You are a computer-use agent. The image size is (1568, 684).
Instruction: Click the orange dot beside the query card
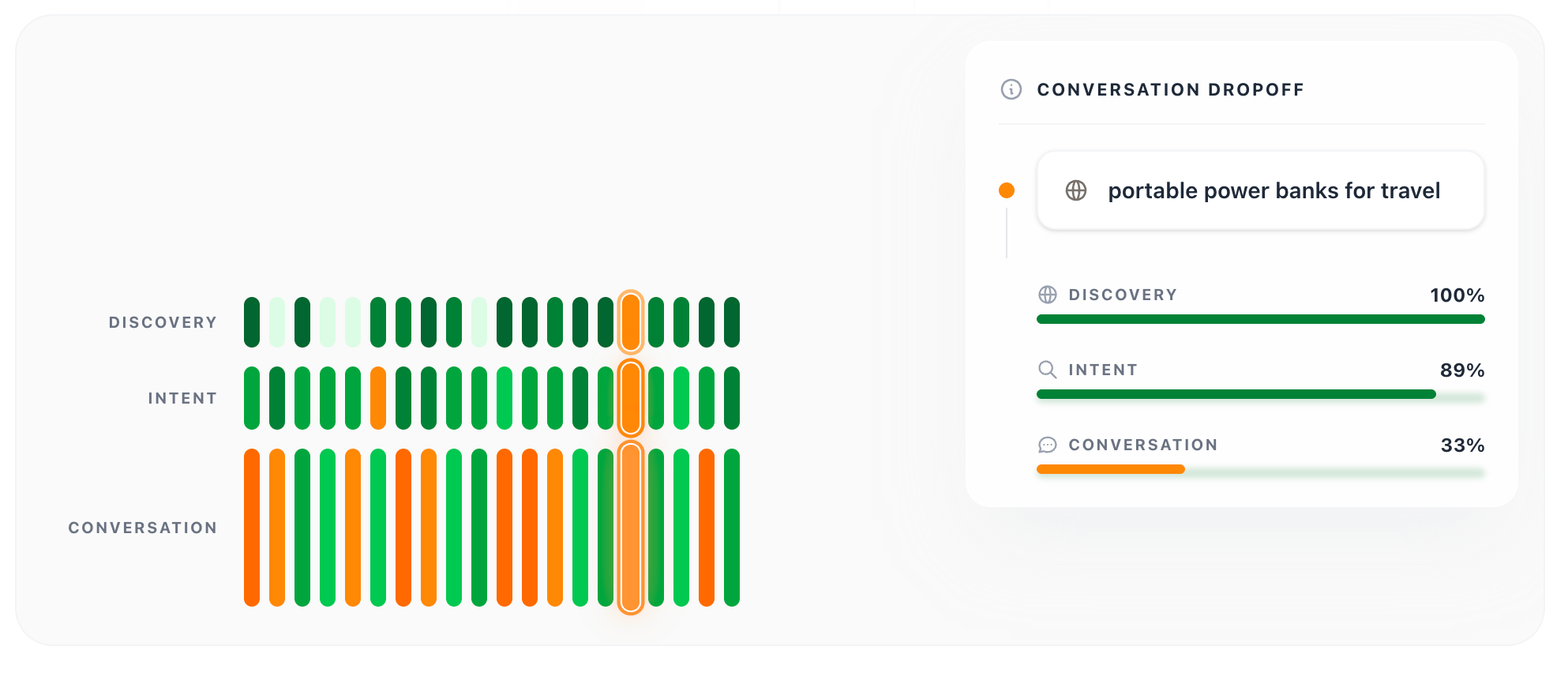[1007, 190]
